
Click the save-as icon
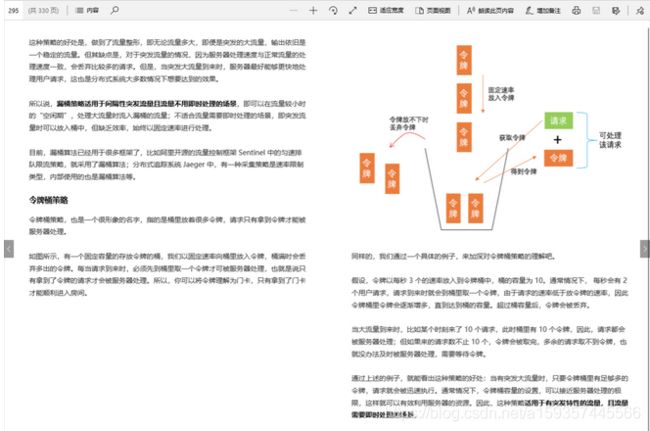click(x=616, y=10)
